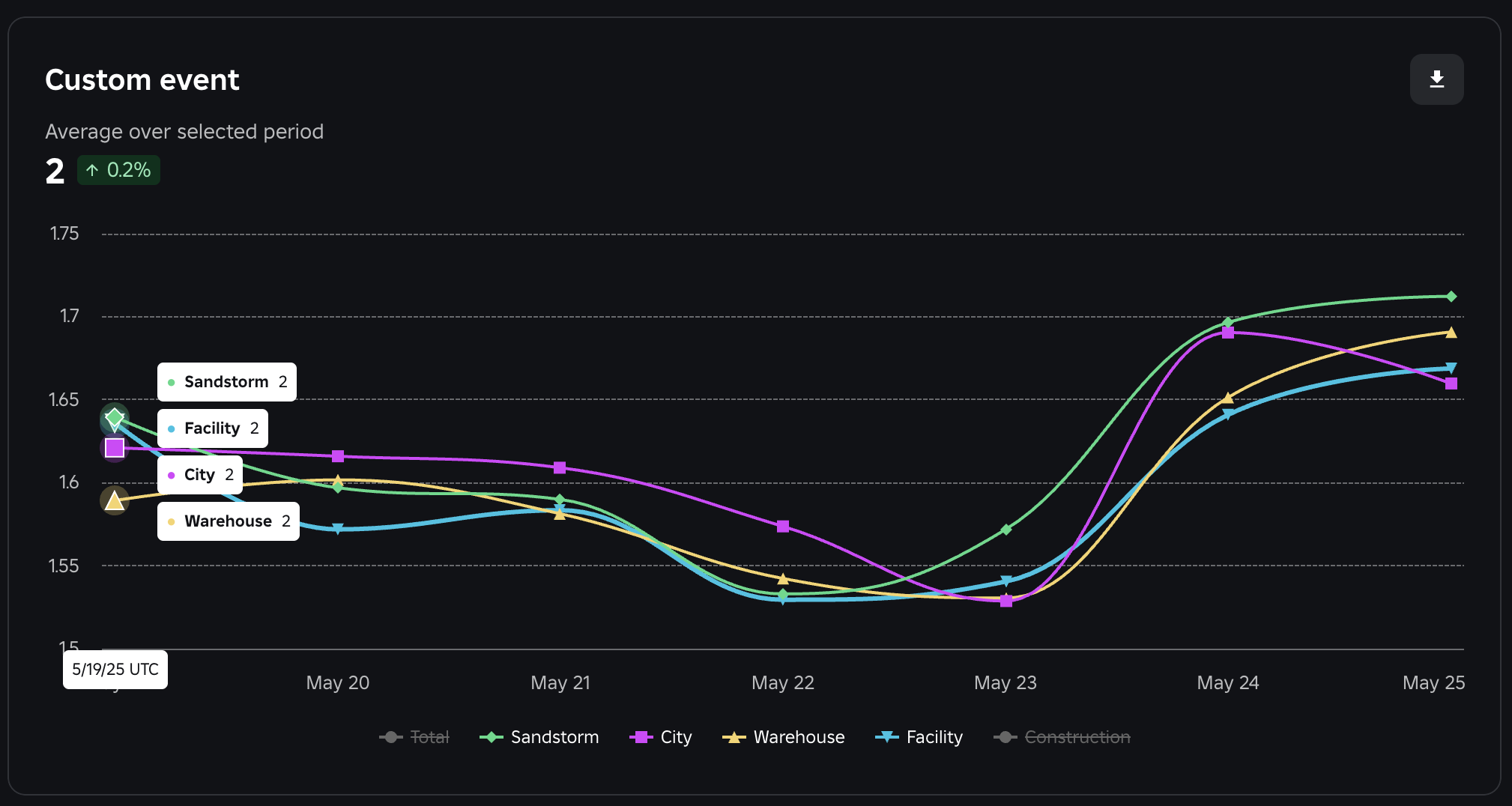Click the Sandstorm data point on May 24
This screenshot has height=806, width=1512.
pos(1227,322)
